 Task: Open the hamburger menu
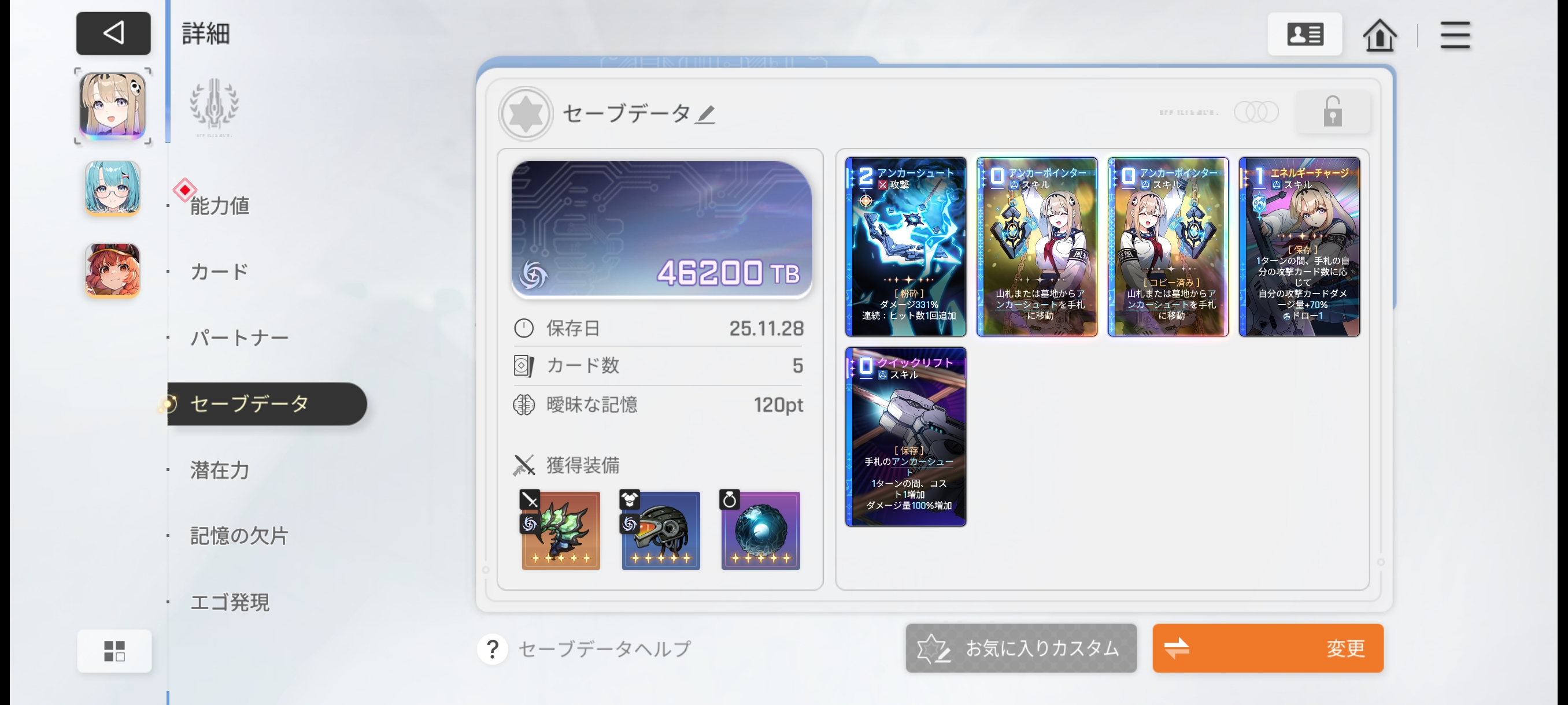pyautogui.click(x=1455, y=35)
